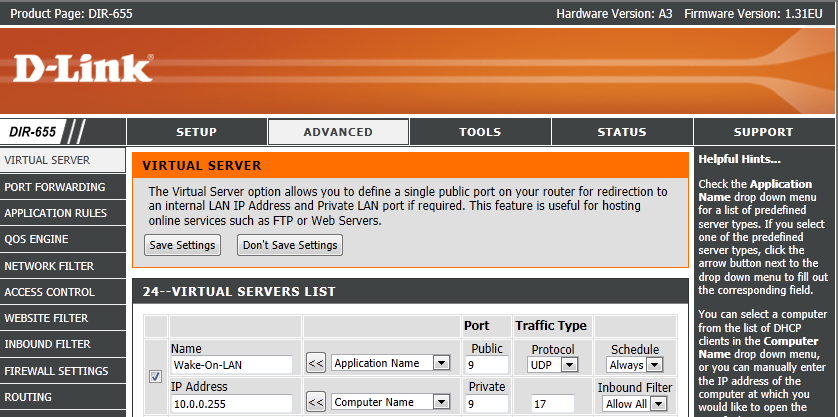Click the Private port field
The width and height of the screenshot is (838, 417).
pos(487,404)
